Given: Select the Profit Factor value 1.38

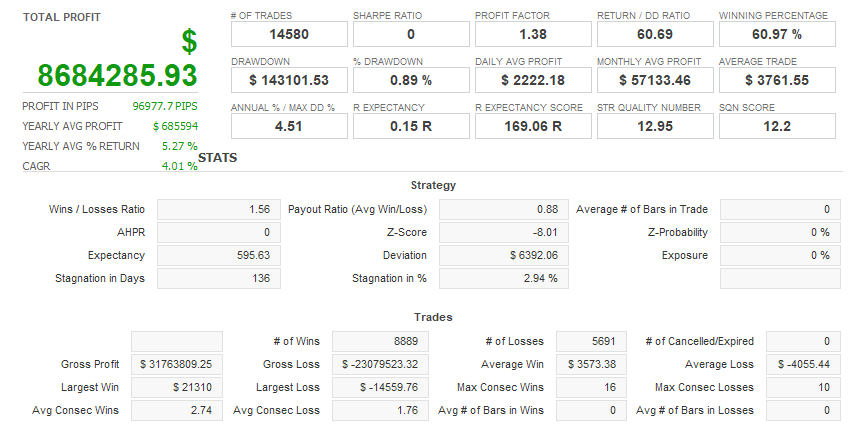Looking at the screenshot, I should [x=532, y=34].
